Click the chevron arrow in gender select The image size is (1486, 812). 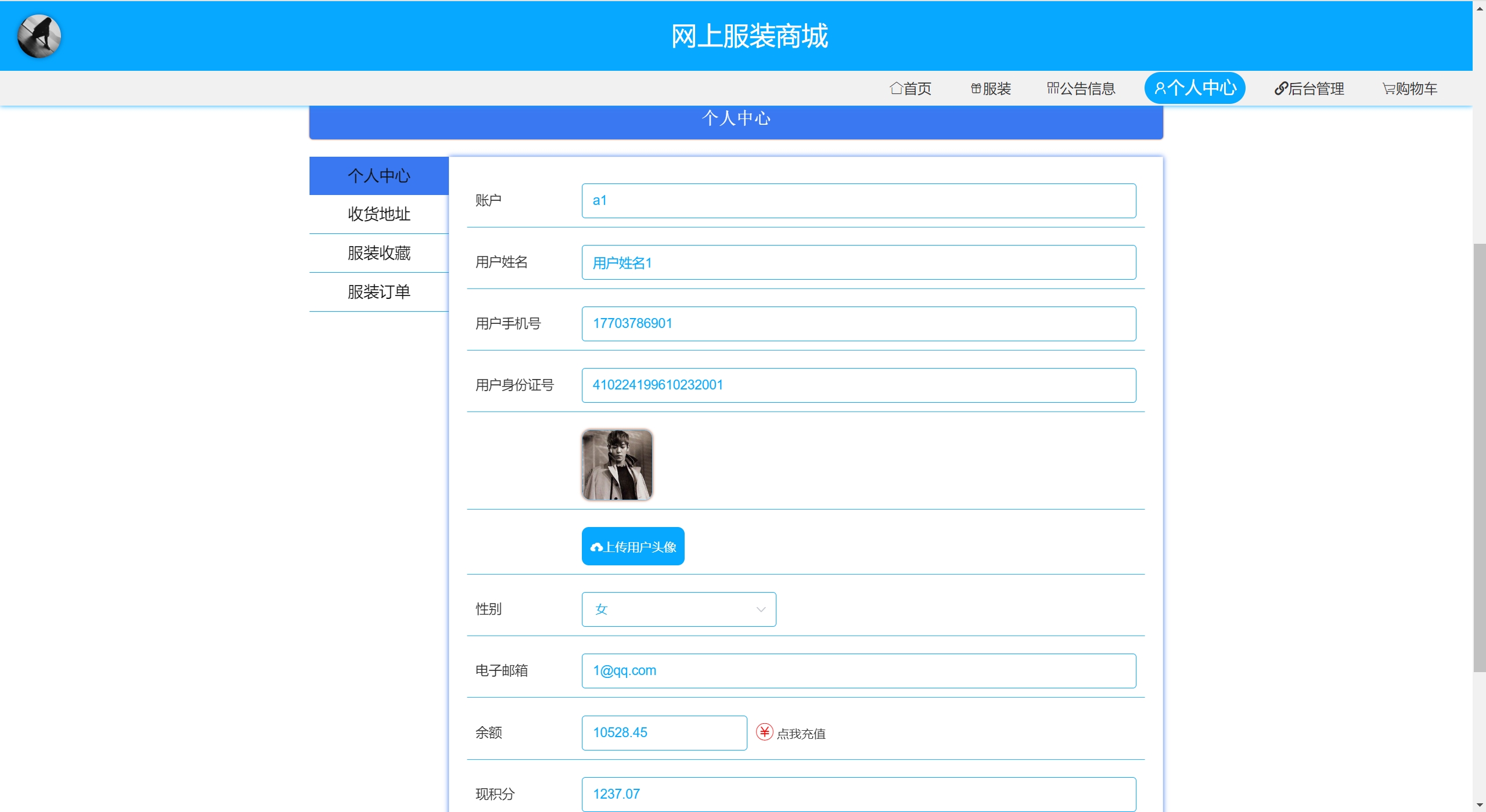tap(761, 609)
